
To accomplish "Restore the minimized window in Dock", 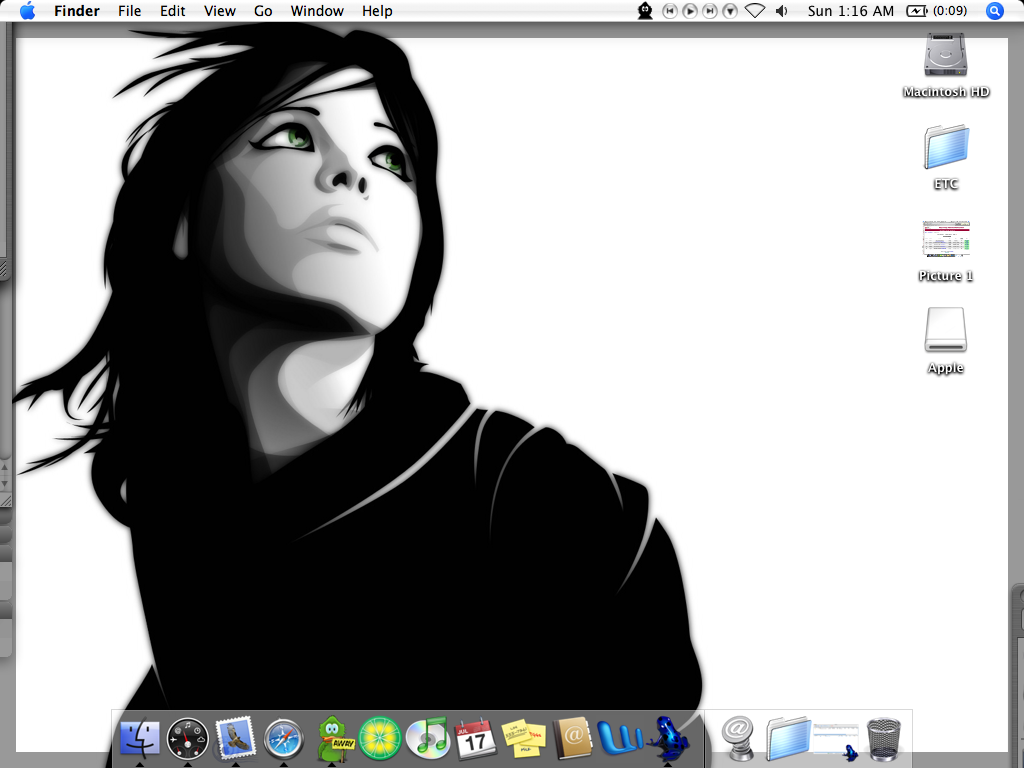I will tap(836, 741).
